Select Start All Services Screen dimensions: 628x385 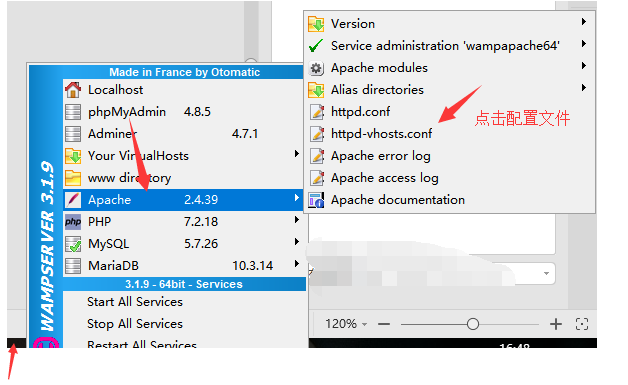[135, 302]
